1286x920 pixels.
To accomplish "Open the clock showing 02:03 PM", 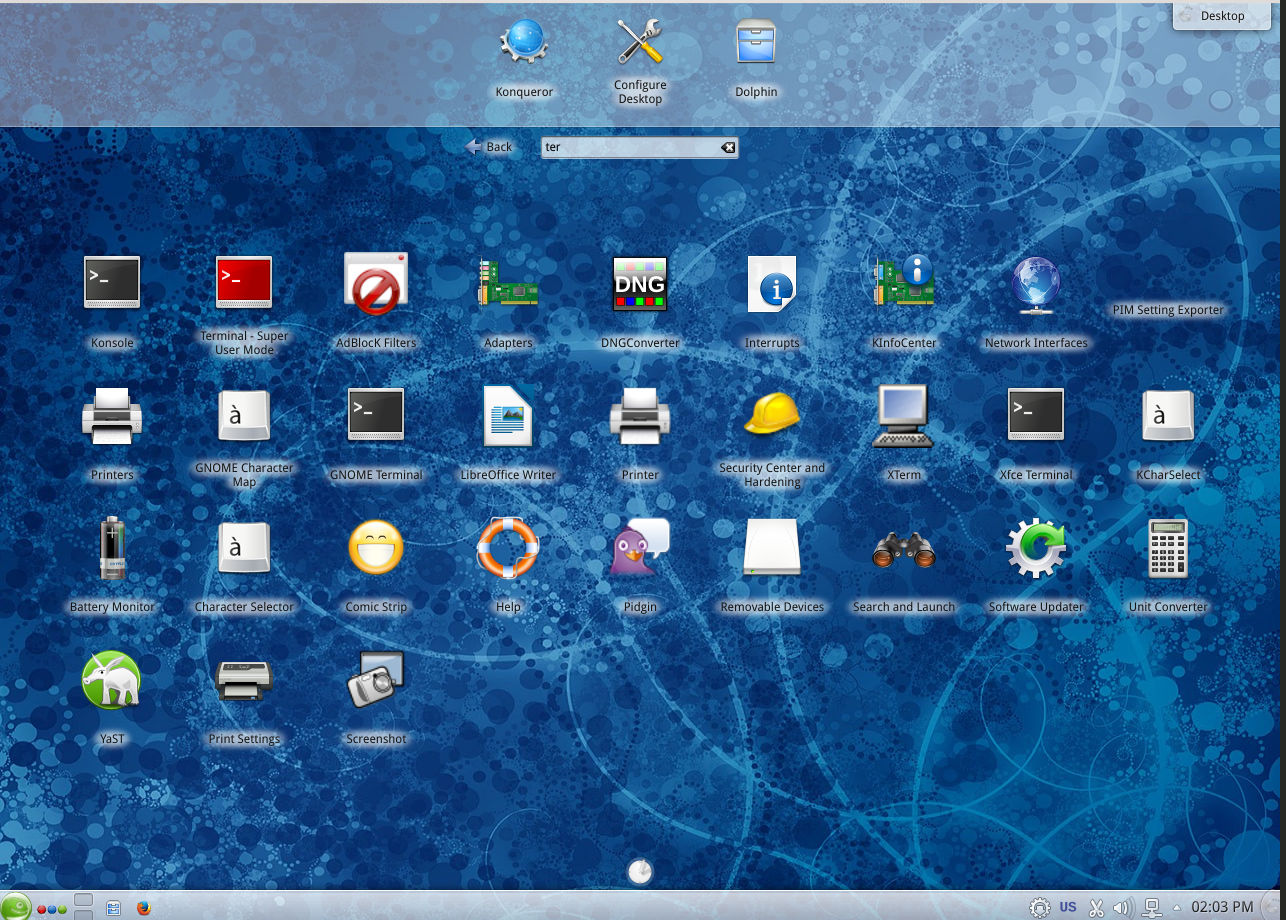I will pyautogui.click(x=1222, y=907).
